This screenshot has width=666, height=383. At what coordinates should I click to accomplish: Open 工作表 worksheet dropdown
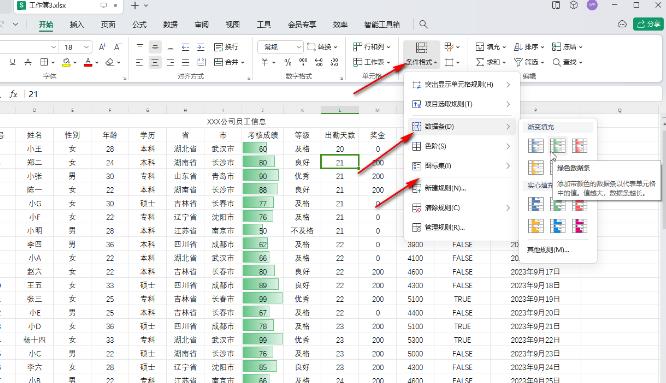(x=371, y=62)
